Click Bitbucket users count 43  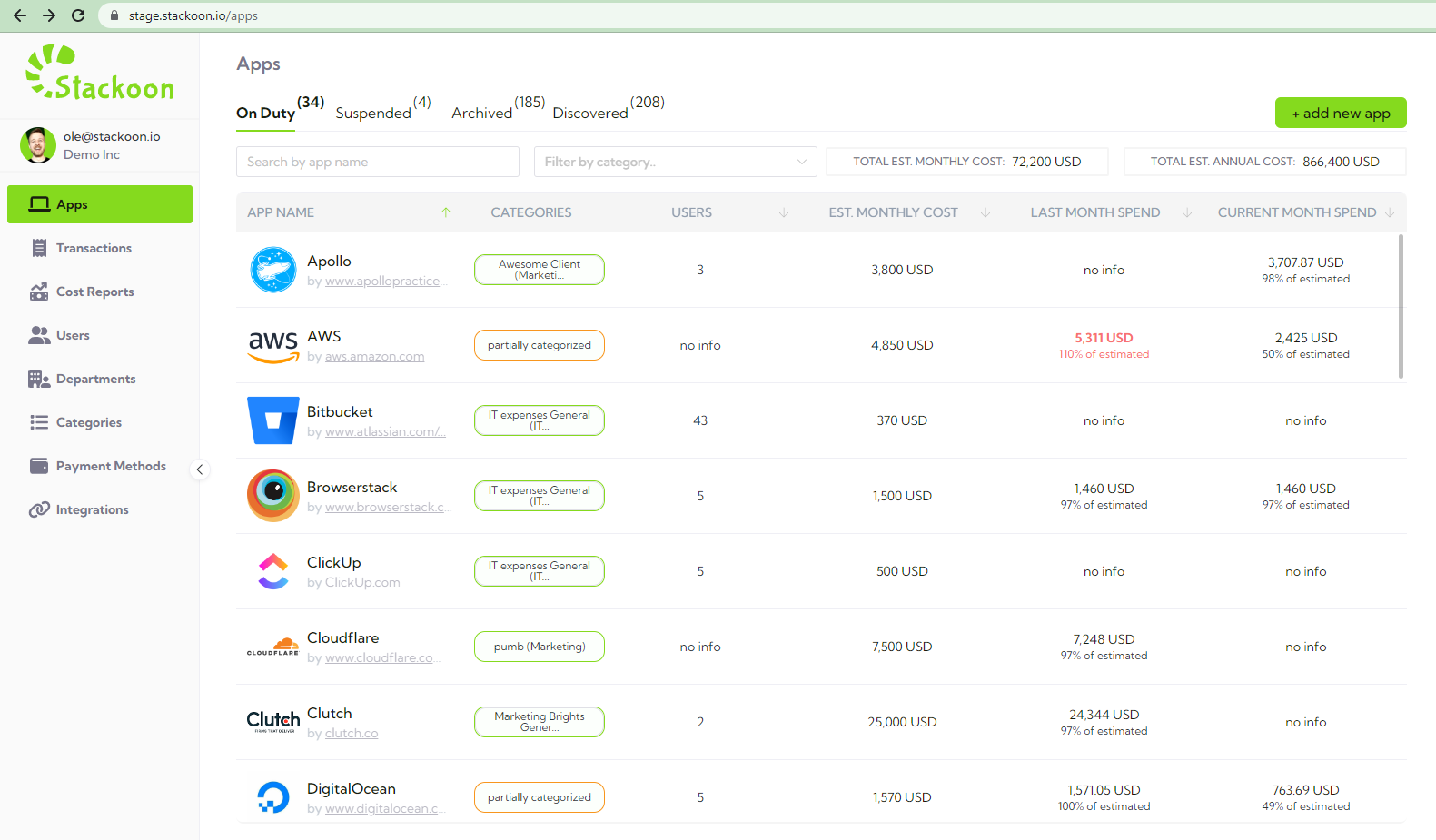tap(700, 420)
